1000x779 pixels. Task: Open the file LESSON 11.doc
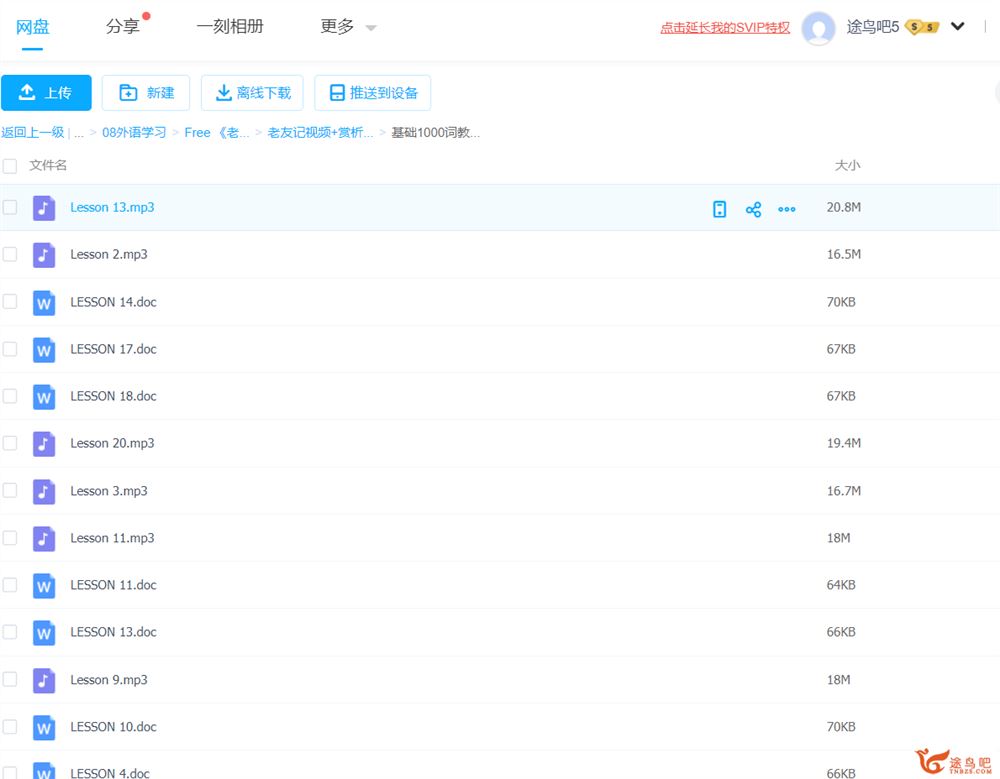(113, 585)
